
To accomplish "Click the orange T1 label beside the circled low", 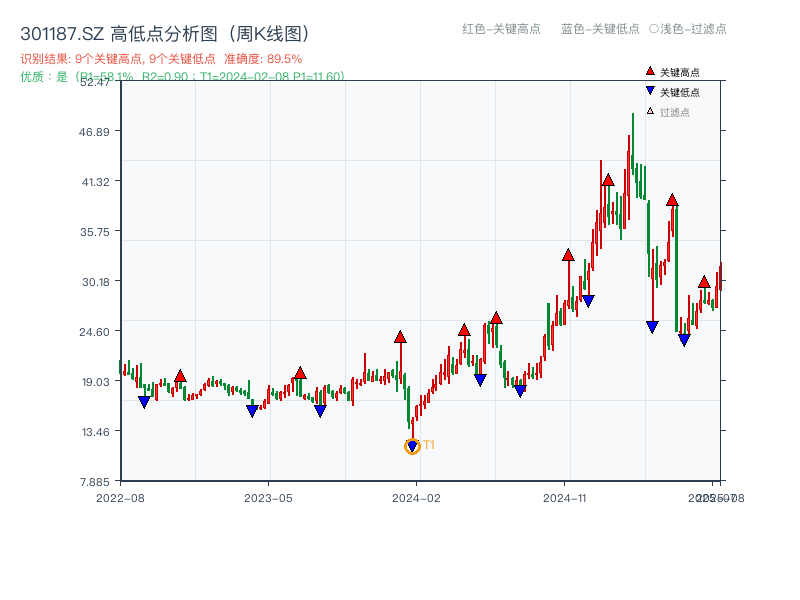I will coord(429,445).
